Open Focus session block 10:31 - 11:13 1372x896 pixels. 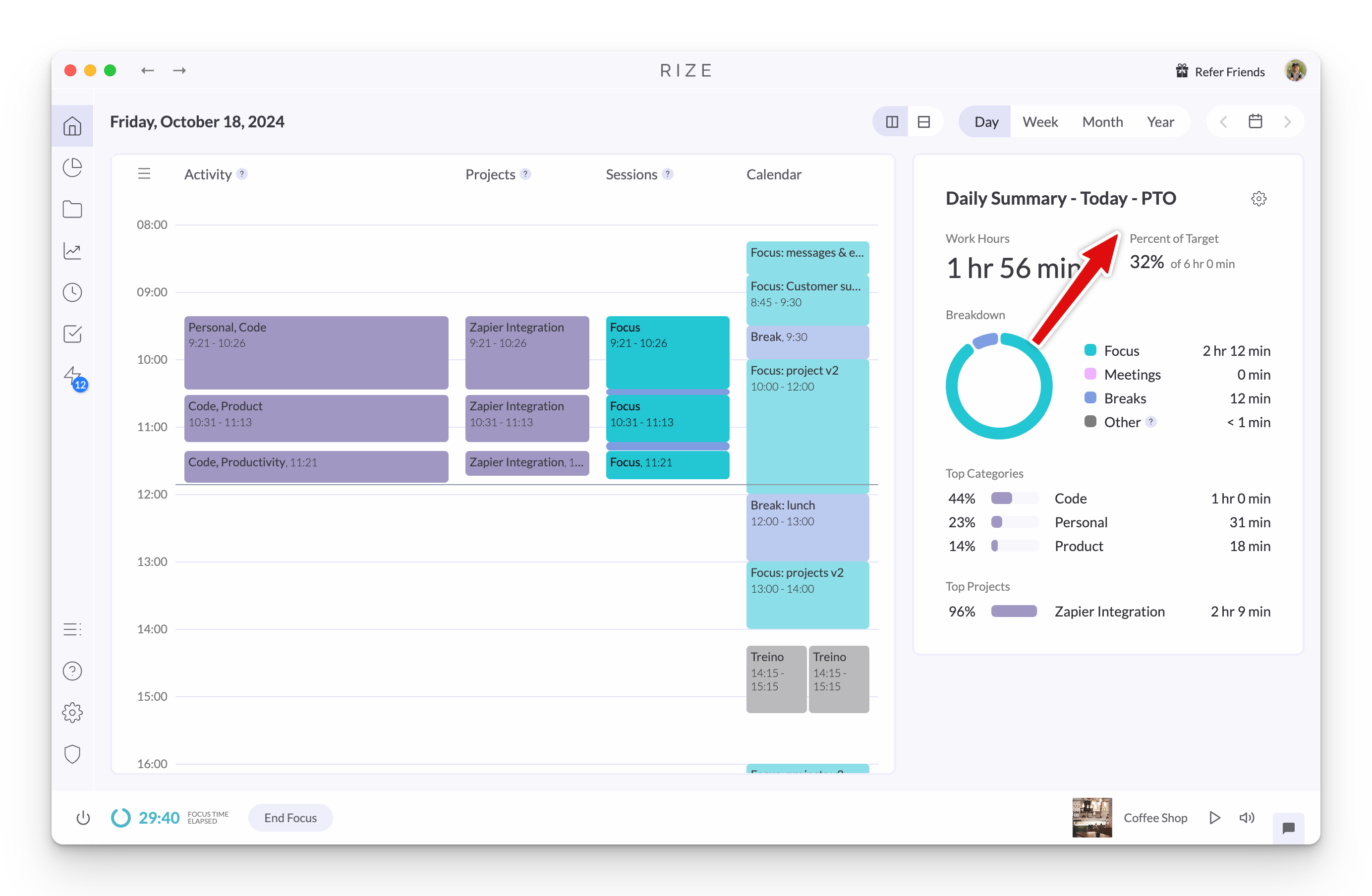pos(668,418)
